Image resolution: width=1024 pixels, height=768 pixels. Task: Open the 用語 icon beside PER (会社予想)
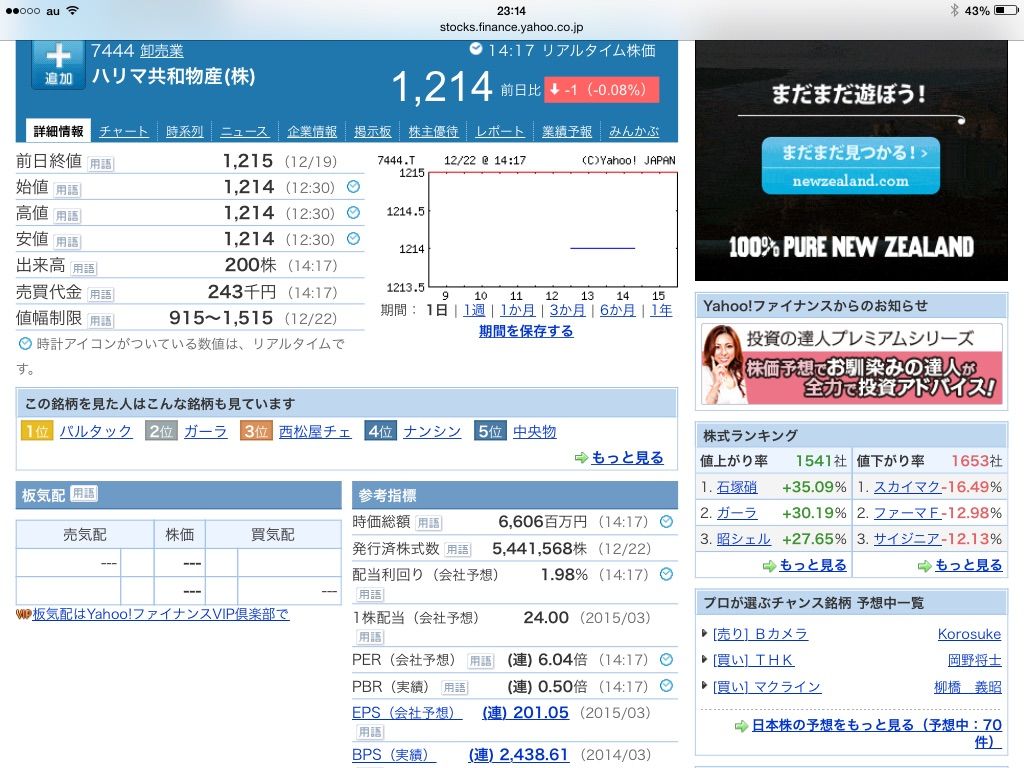[481, 661]
